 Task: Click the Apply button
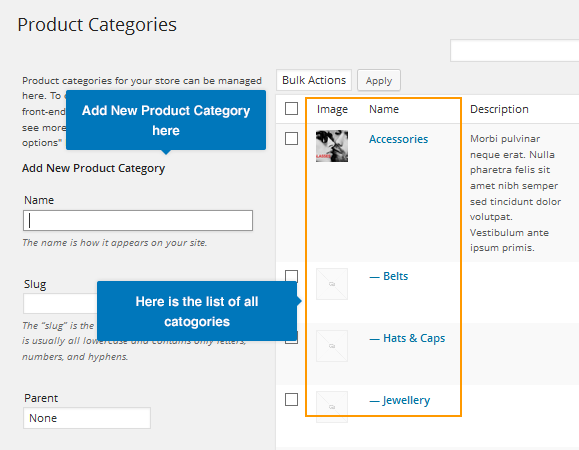(x=378, y=80)
